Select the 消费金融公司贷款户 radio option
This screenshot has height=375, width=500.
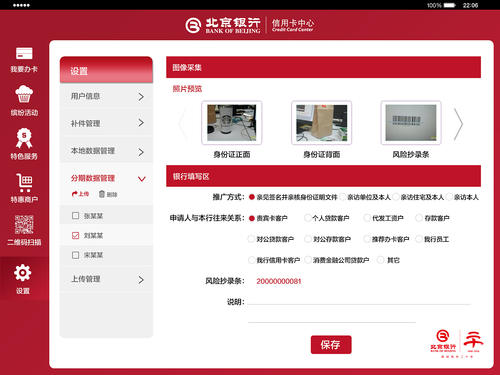point(308,260)
